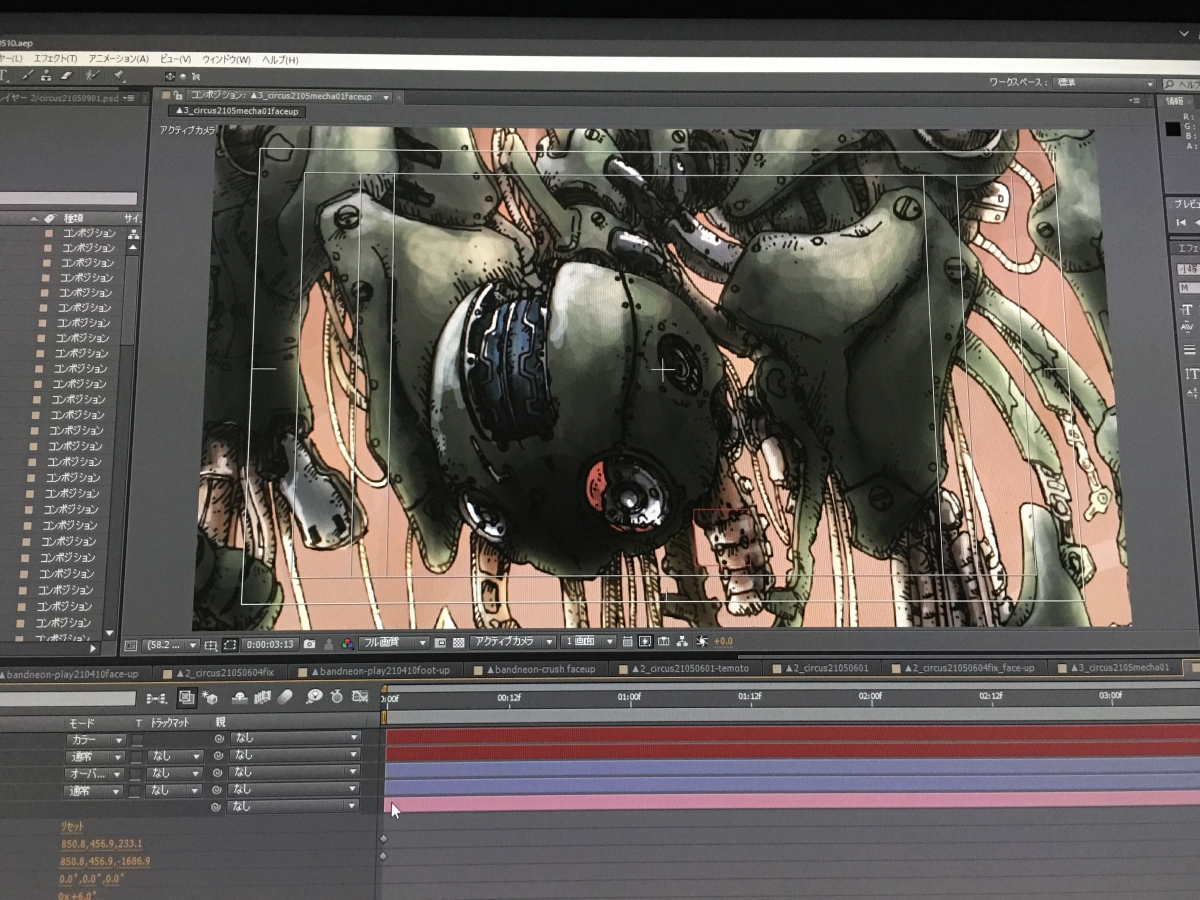Screen dimensions: 1200x900
Task: Select the Eraser tool in the toolbar
Action: (66, 75)
